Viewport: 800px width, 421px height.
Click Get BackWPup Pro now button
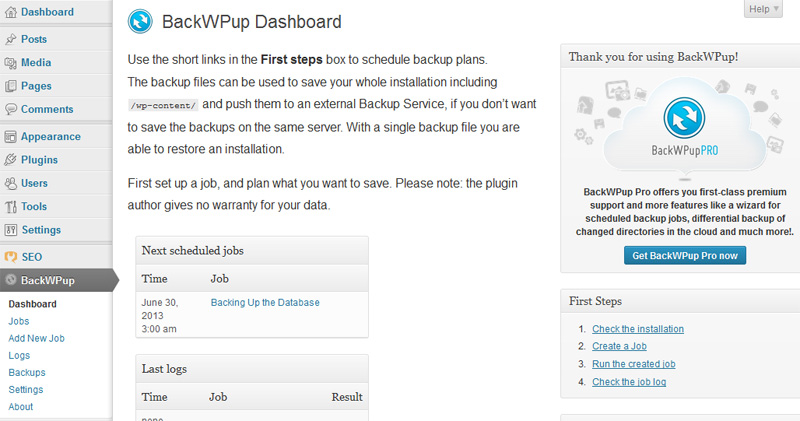click(685, 256)
